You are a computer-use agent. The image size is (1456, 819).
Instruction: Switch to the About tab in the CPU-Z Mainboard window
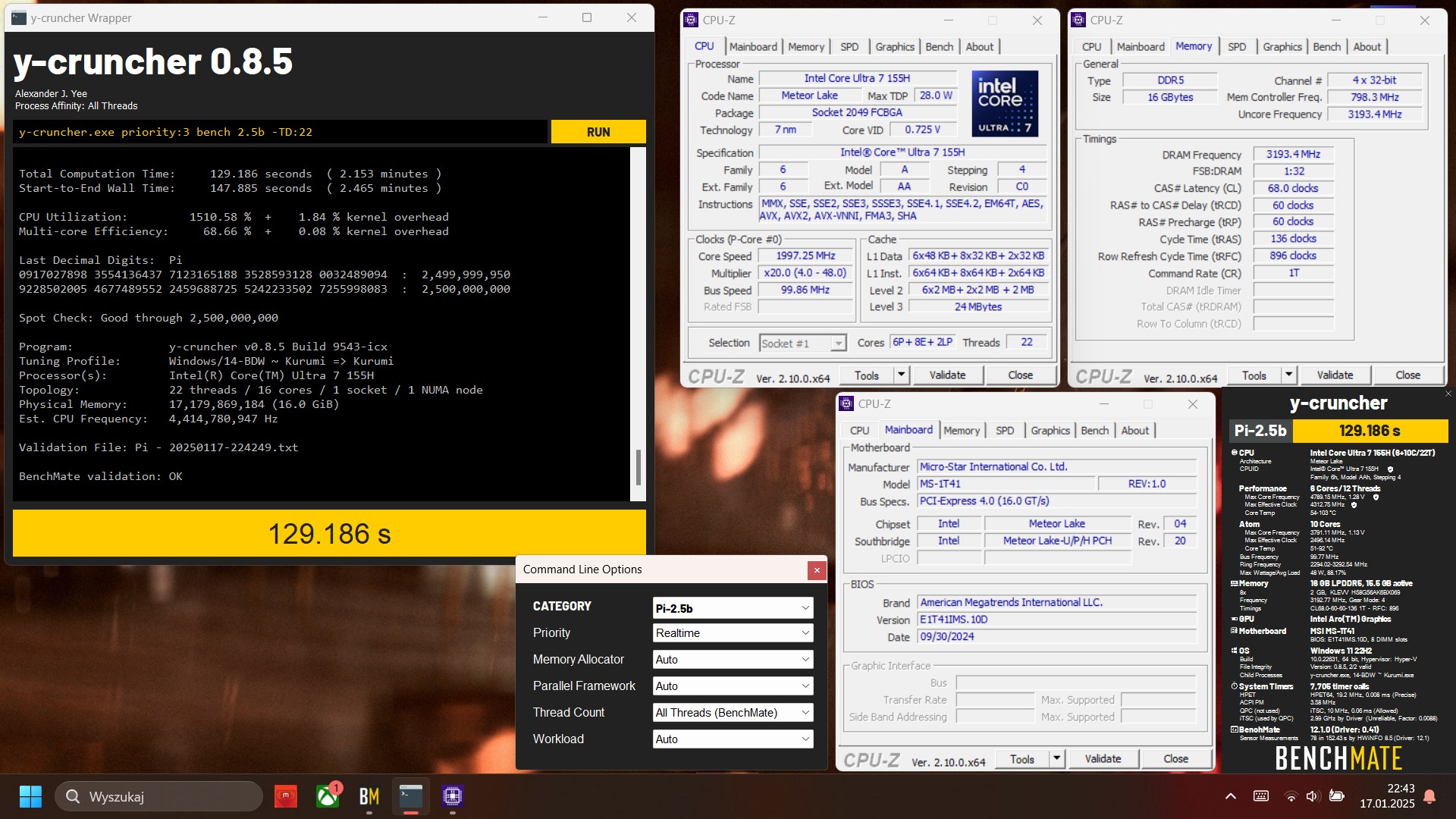click(1134, 431)
